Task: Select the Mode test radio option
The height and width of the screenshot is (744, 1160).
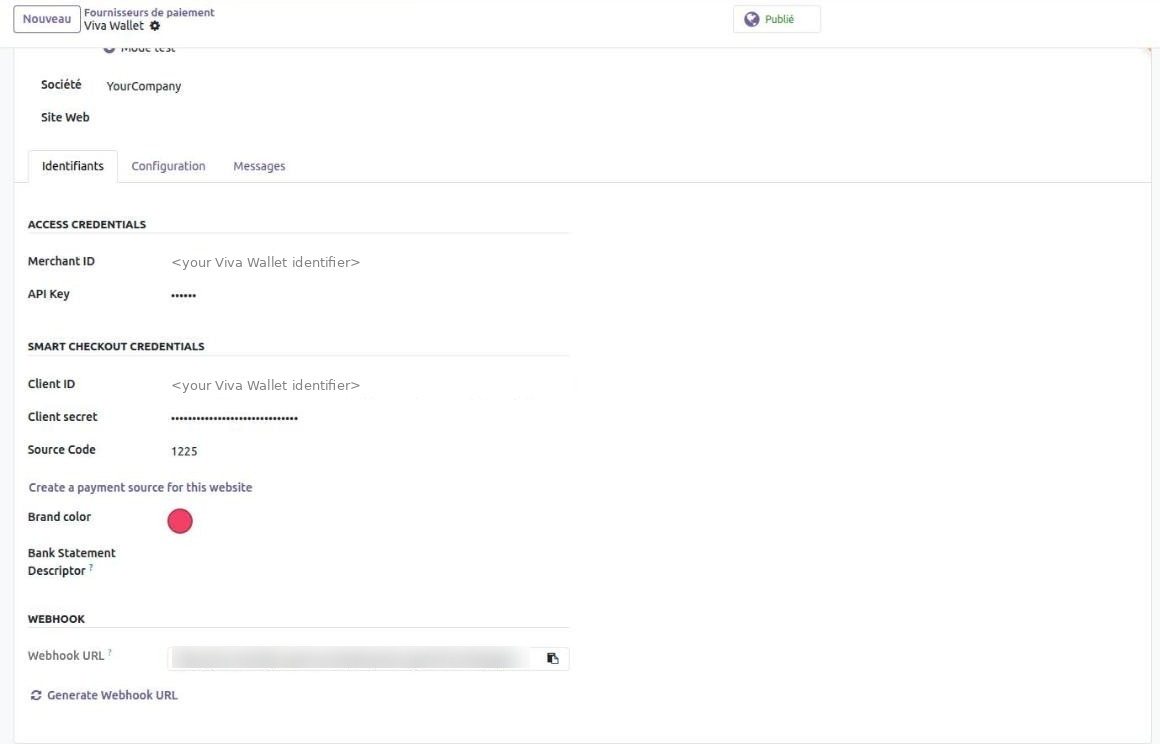Action: coord(109,49)
